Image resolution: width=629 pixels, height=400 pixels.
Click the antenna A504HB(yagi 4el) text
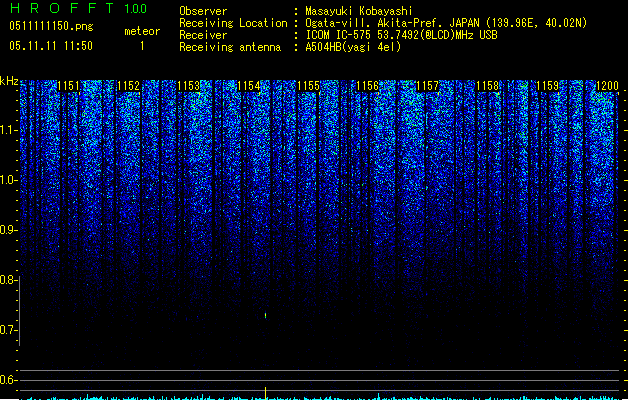click(x=353, y=47)
